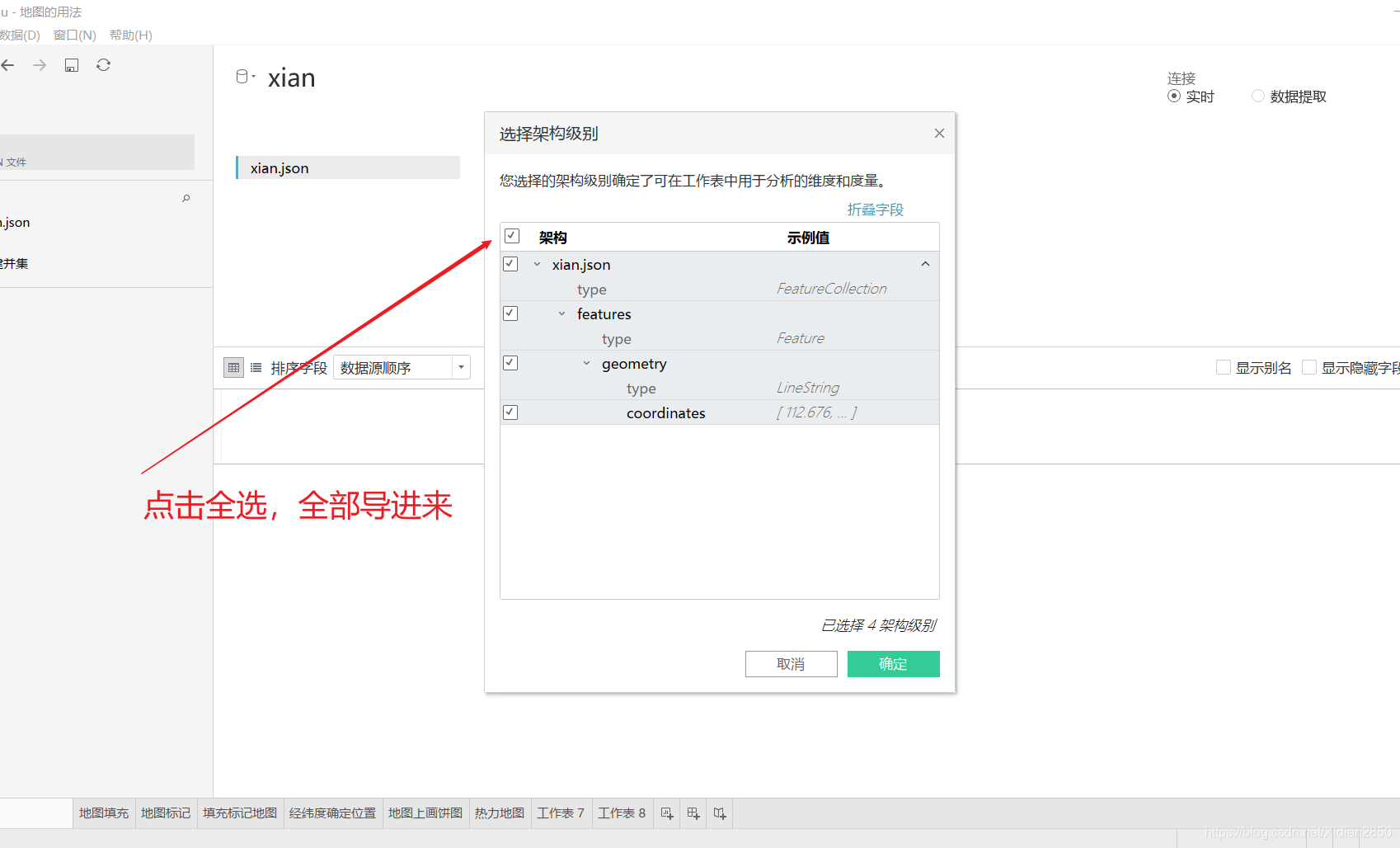The image size is (1400, 848).
Task: Enable the 显示隐藏字段 checkbox
Action: (x=1309, y=368)
